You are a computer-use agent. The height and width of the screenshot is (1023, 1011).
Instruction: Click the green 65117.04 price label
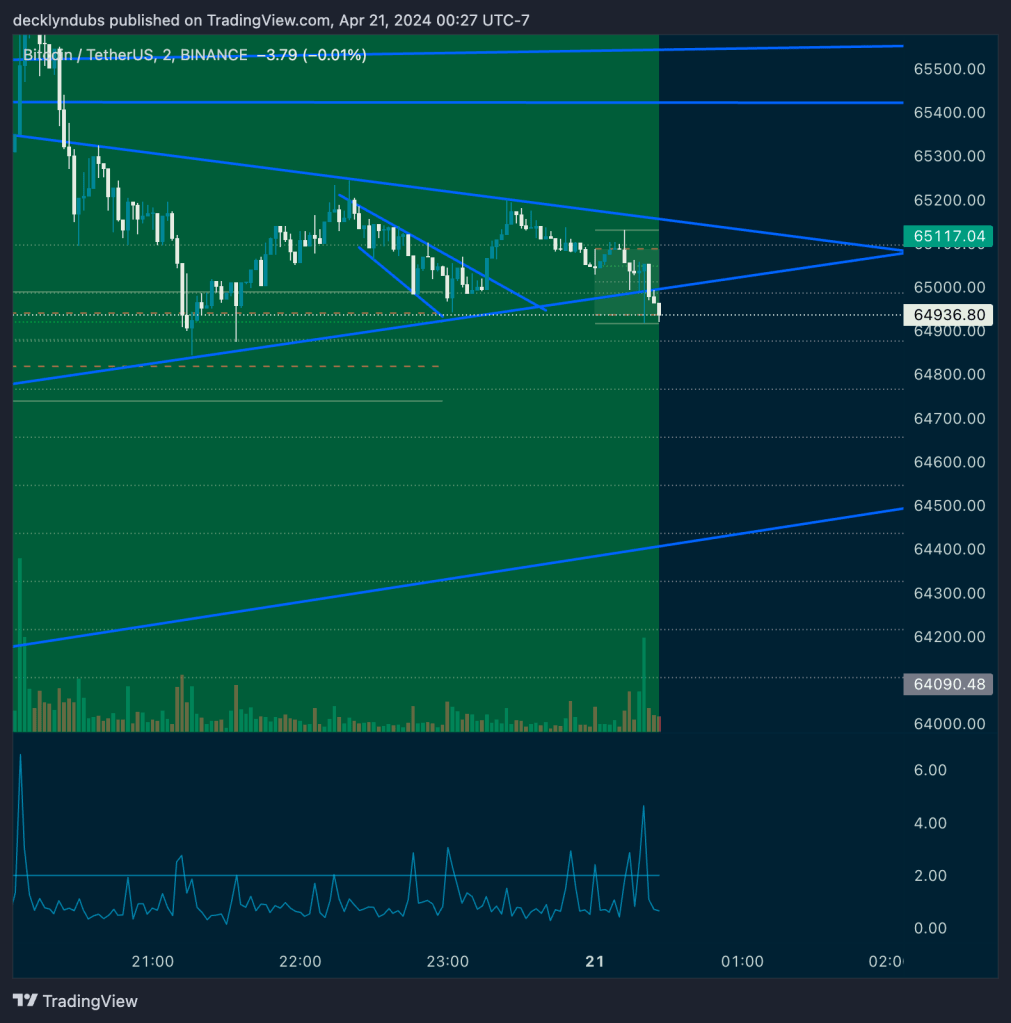click(949, 236)
